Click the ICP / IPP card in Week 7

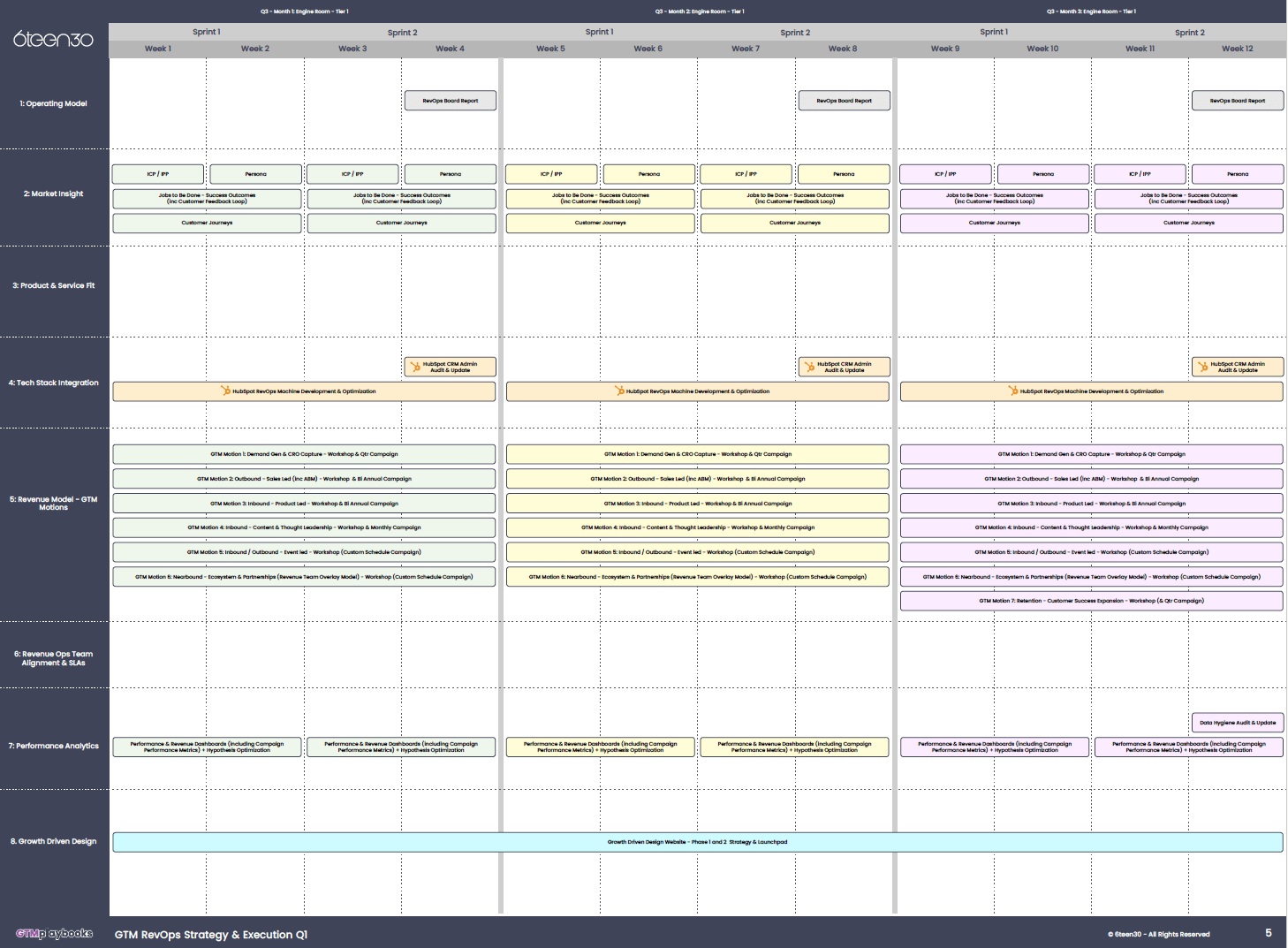[746, 174]
